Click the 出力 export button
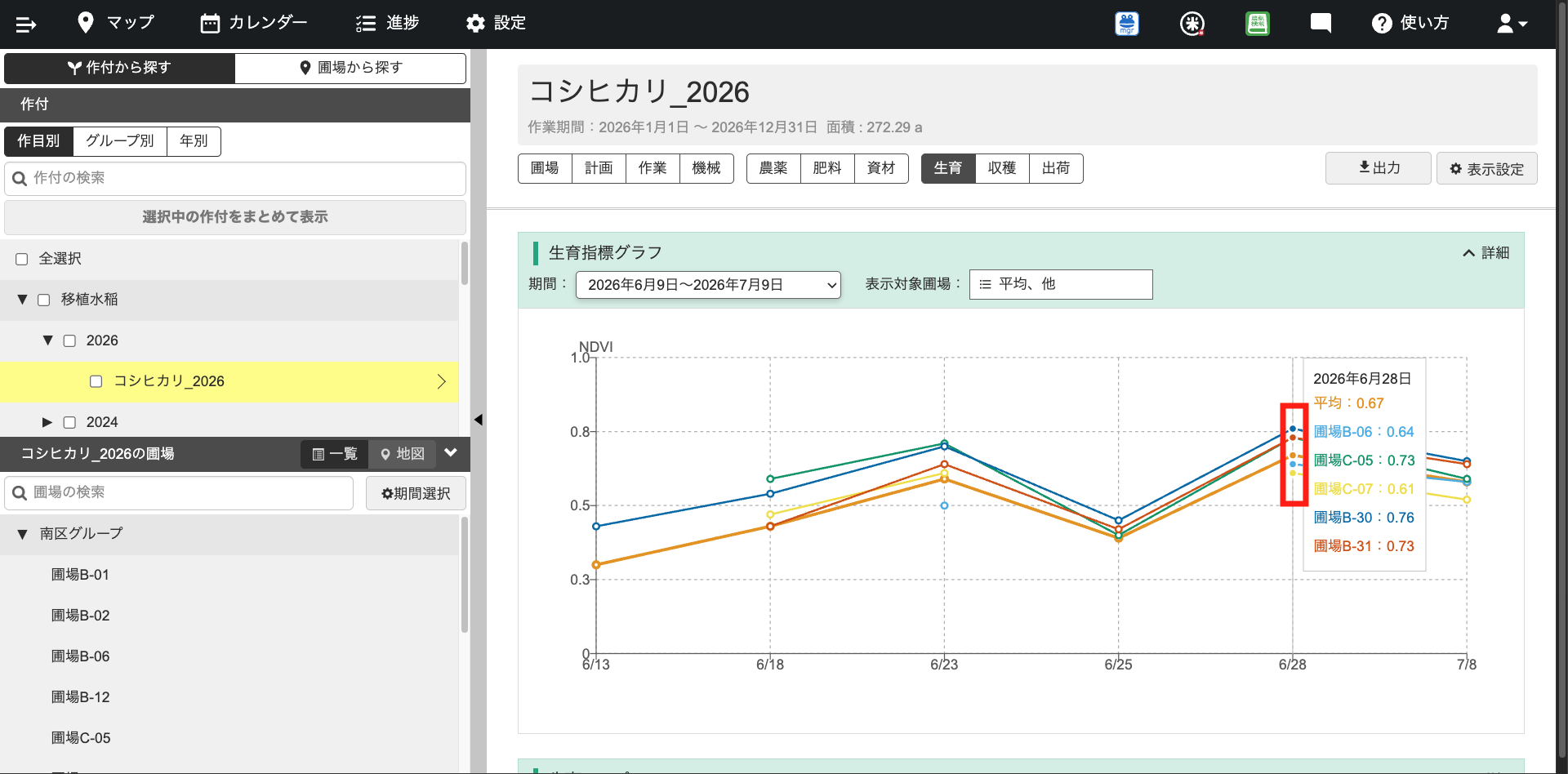Viewport: 1568px width, 774px height. click(1379, 168)
